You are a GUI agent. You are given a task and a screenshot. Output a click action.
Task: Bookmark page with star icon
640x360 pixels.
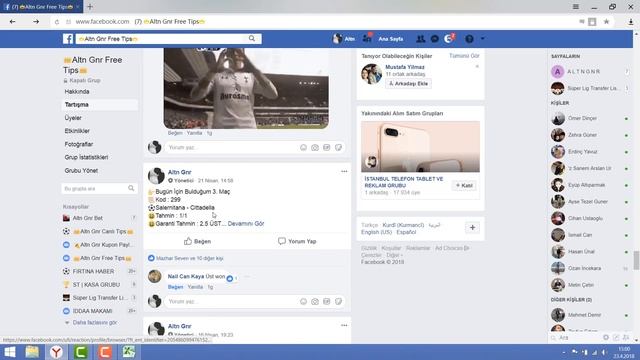click(x=607, y=22)
